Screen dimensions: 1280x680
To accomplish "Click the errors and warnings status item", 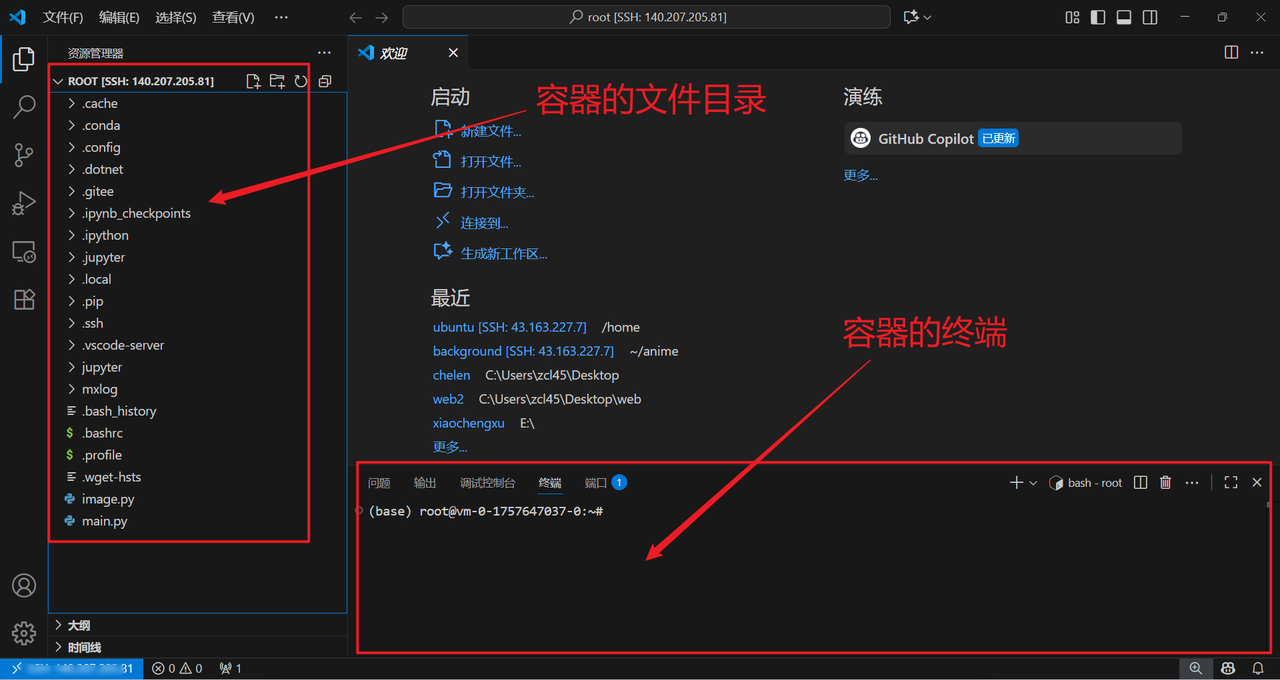I will click(x=175, y=668).
